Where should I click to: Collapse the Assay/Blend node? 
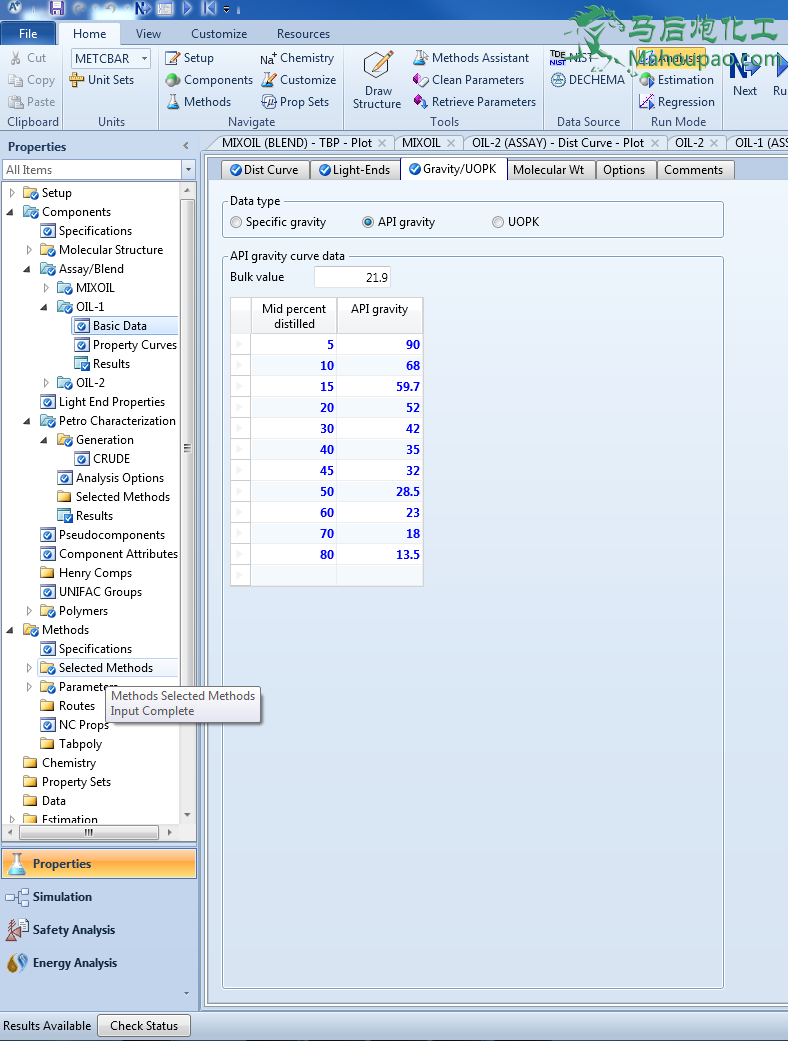click(27, 270)
